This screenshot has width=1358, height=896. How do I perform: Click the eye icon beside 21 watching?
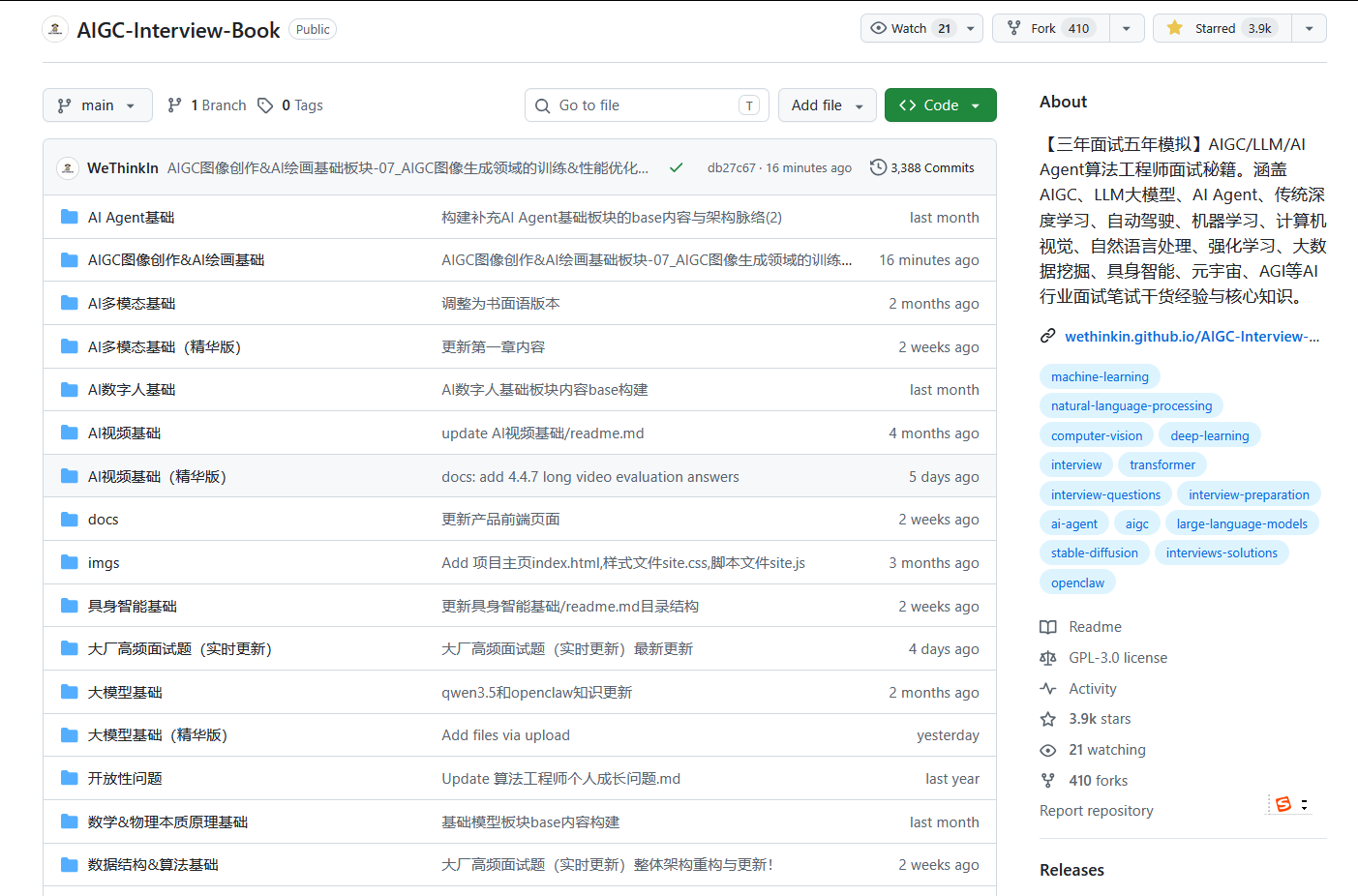pyautogui.click(x=1047, y=750)
